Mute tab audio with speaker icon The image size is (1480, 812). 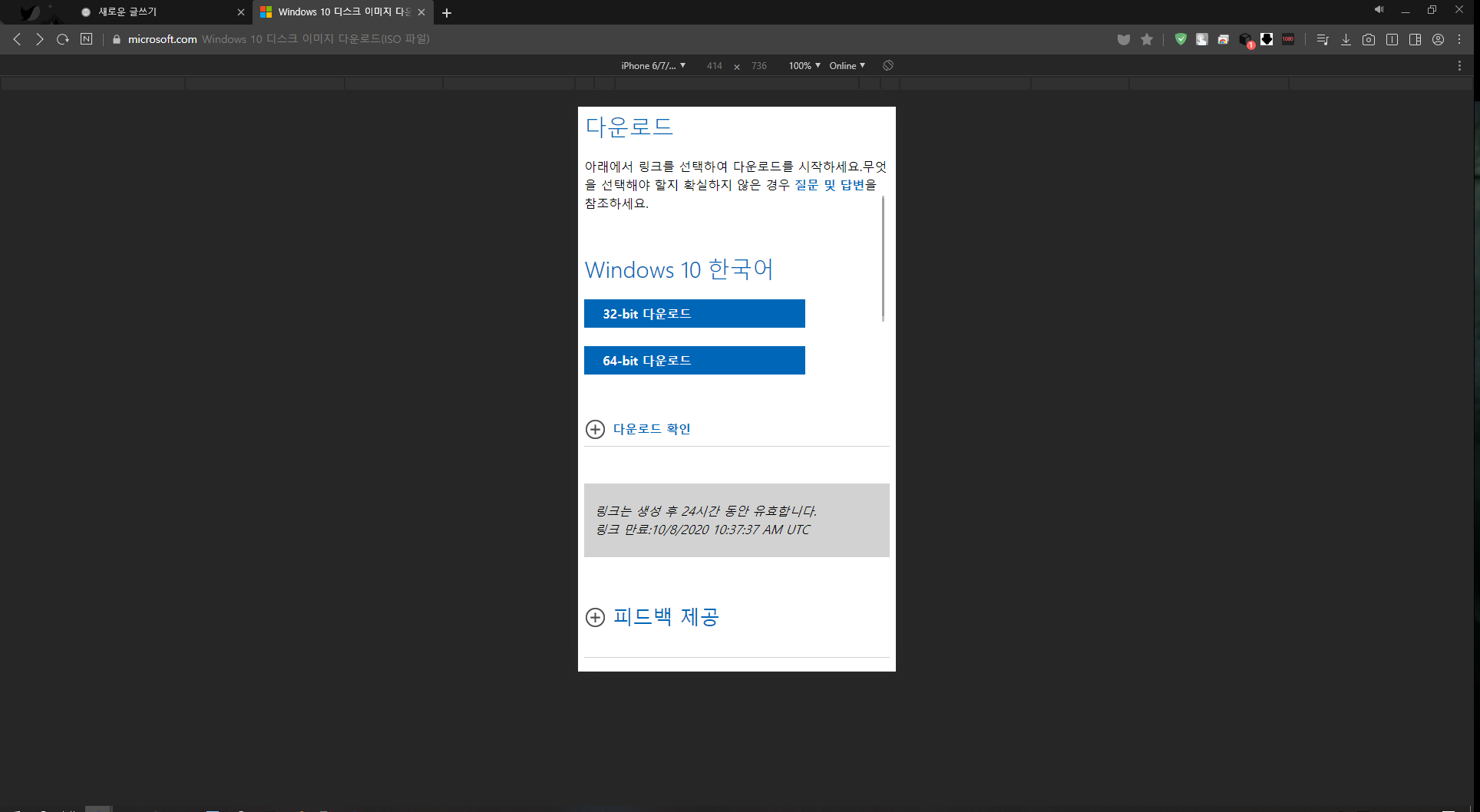coord(1379,9)
